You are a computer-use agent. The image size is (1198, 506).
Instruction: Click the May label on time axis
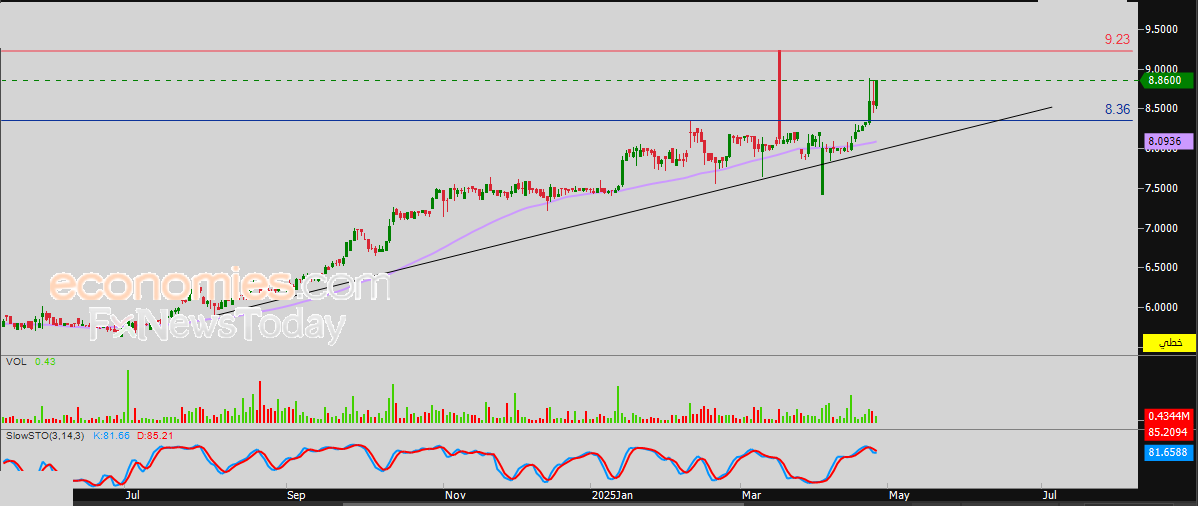tap(898, 495)
